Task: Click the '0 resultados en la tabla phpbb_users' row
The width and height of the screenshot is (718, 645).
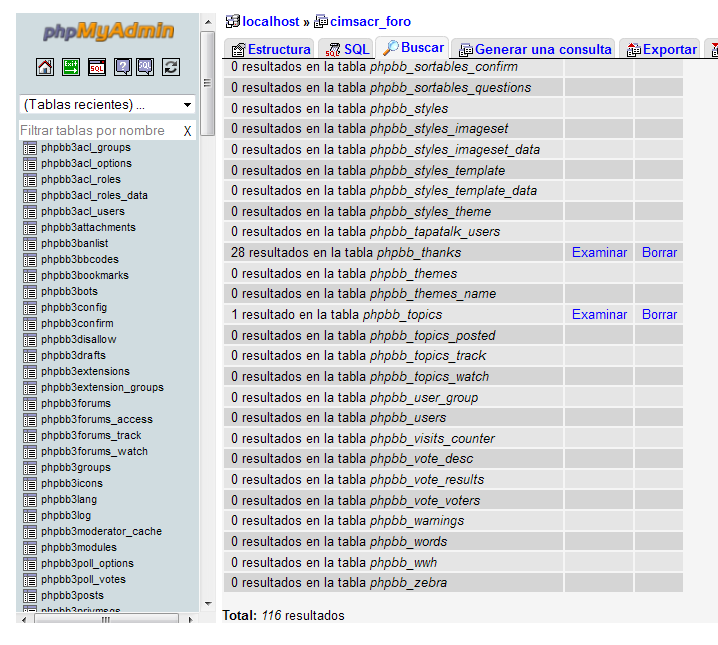Action: pyautogui.click(x=393, y=417)
